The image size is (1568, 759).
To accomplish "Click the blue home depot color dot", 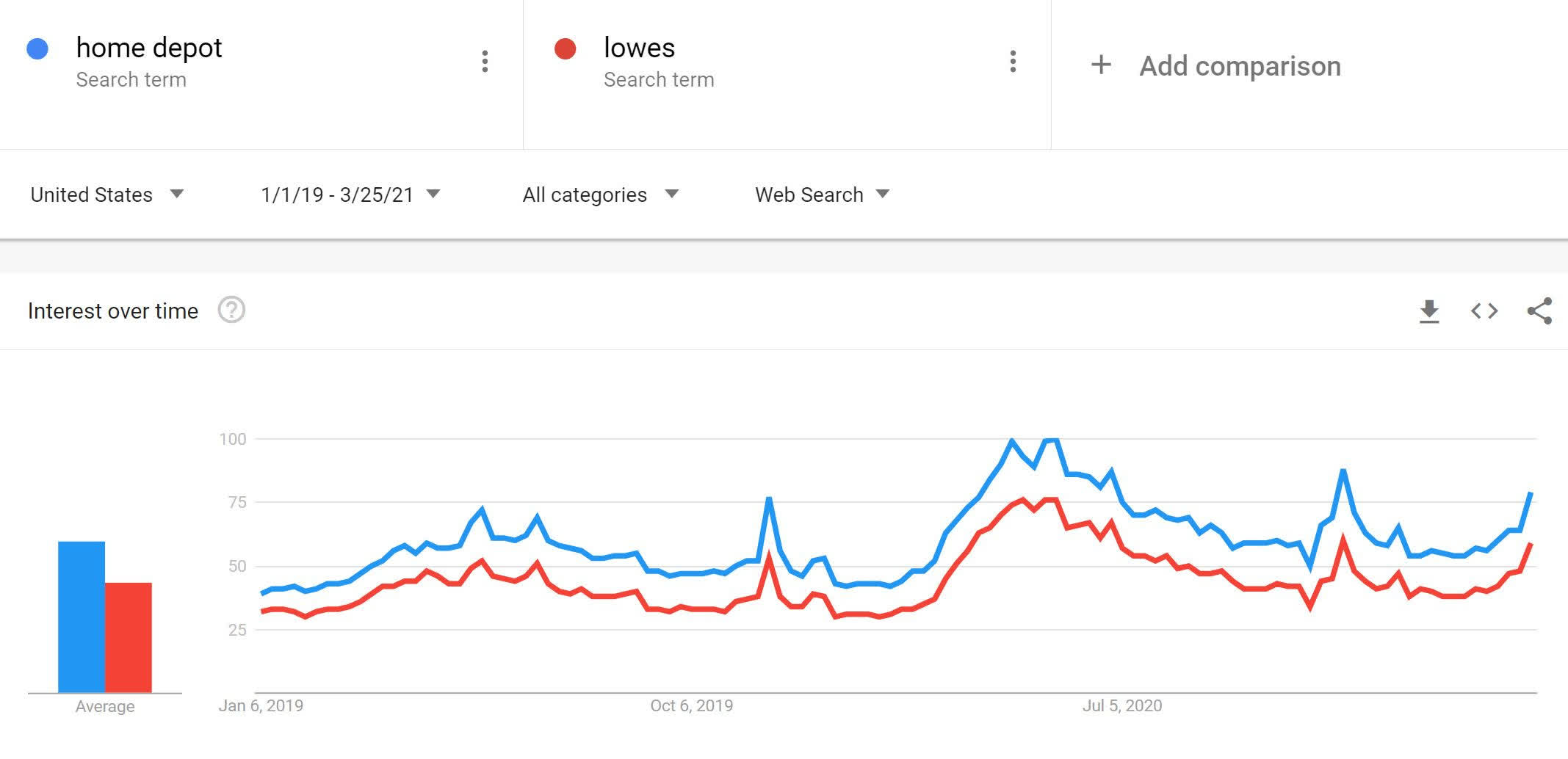I will click(x=37, y=49).
